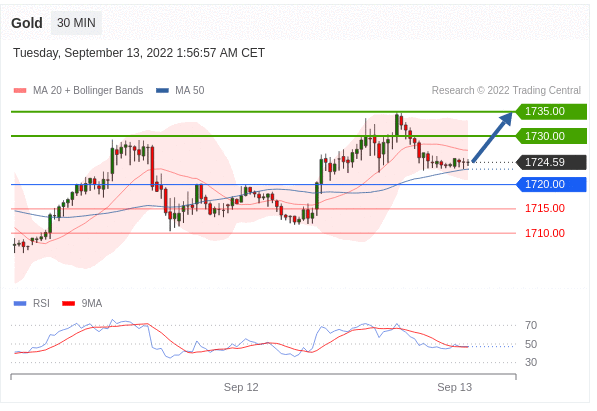Click the pink MA 20 color swatch
The image size is (597, 411).
[20, 91]
